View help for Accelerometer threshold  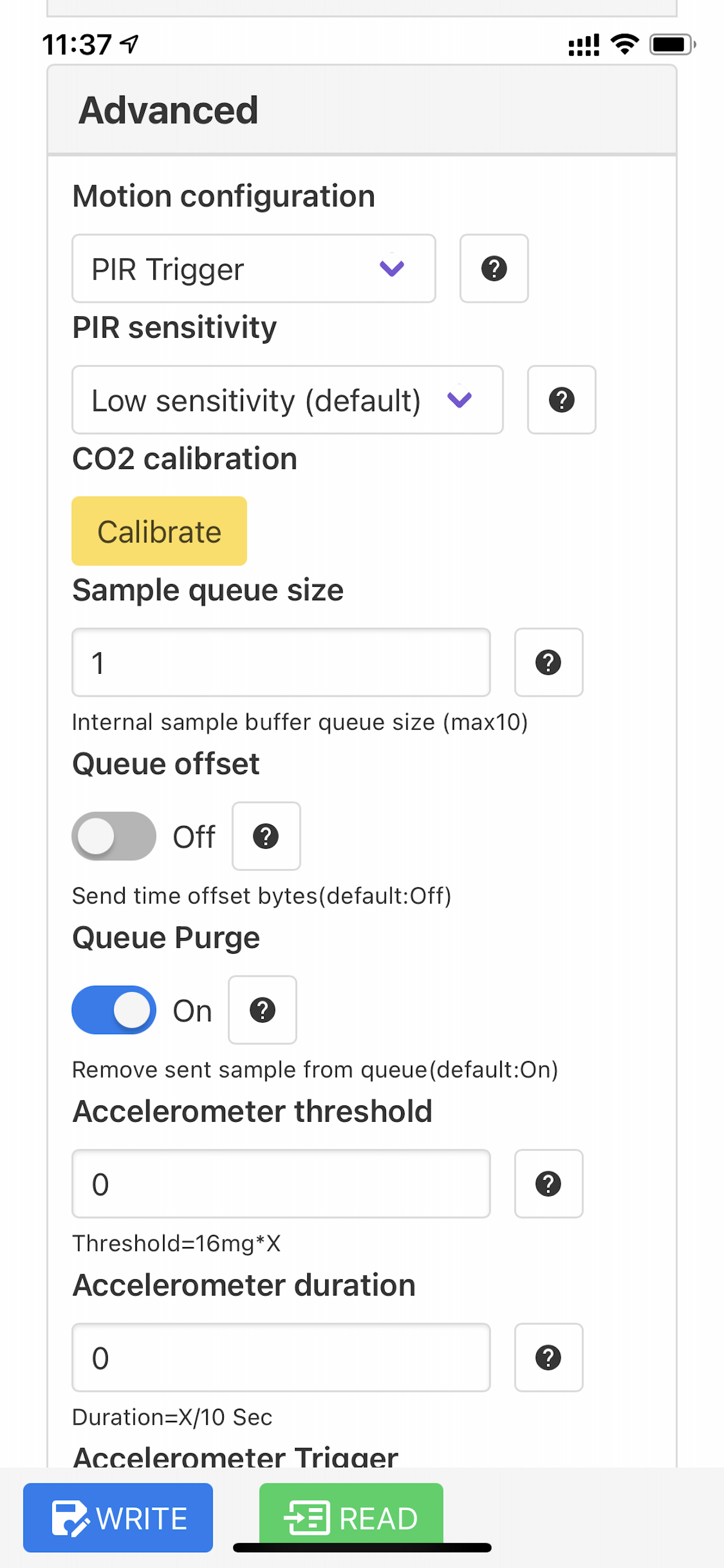(548, 1184)
